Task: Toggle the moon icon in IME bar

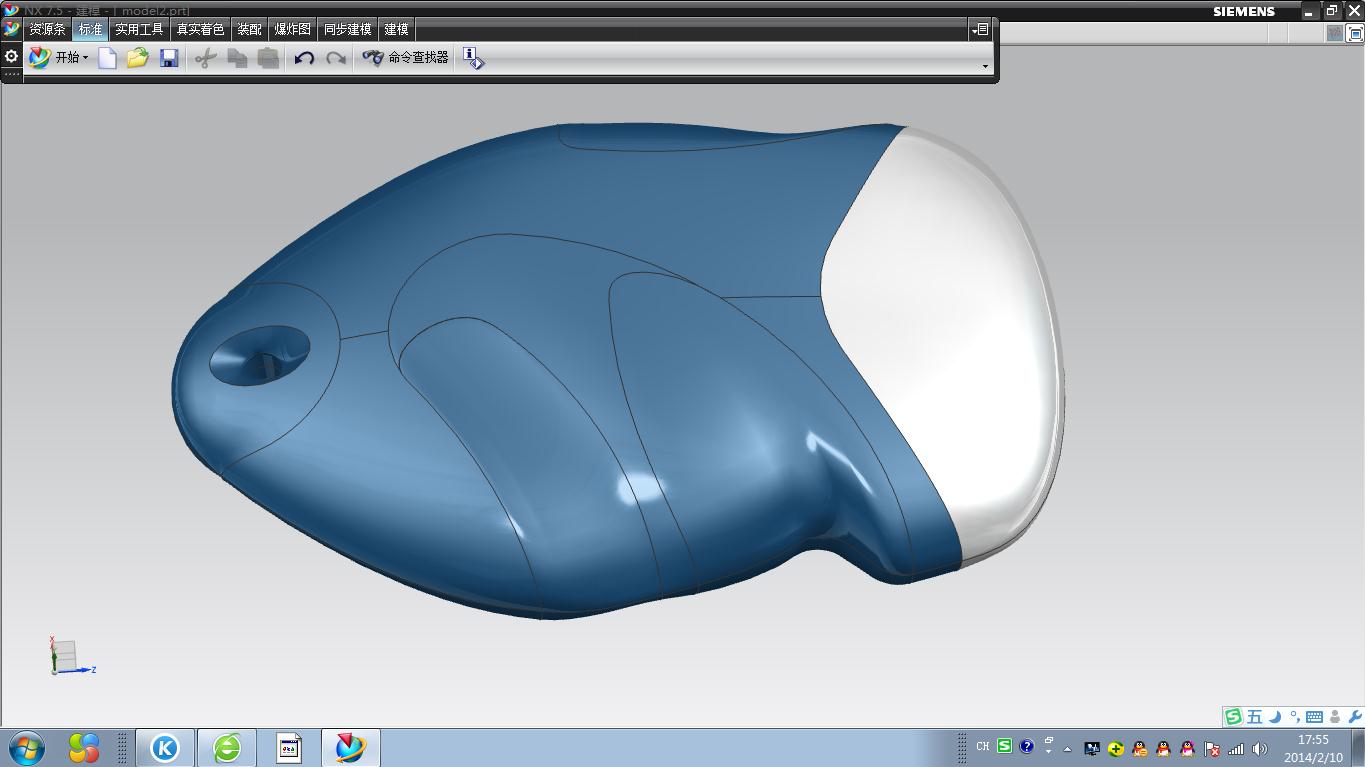Action: pyautogui.click(x=1275, y=716)
